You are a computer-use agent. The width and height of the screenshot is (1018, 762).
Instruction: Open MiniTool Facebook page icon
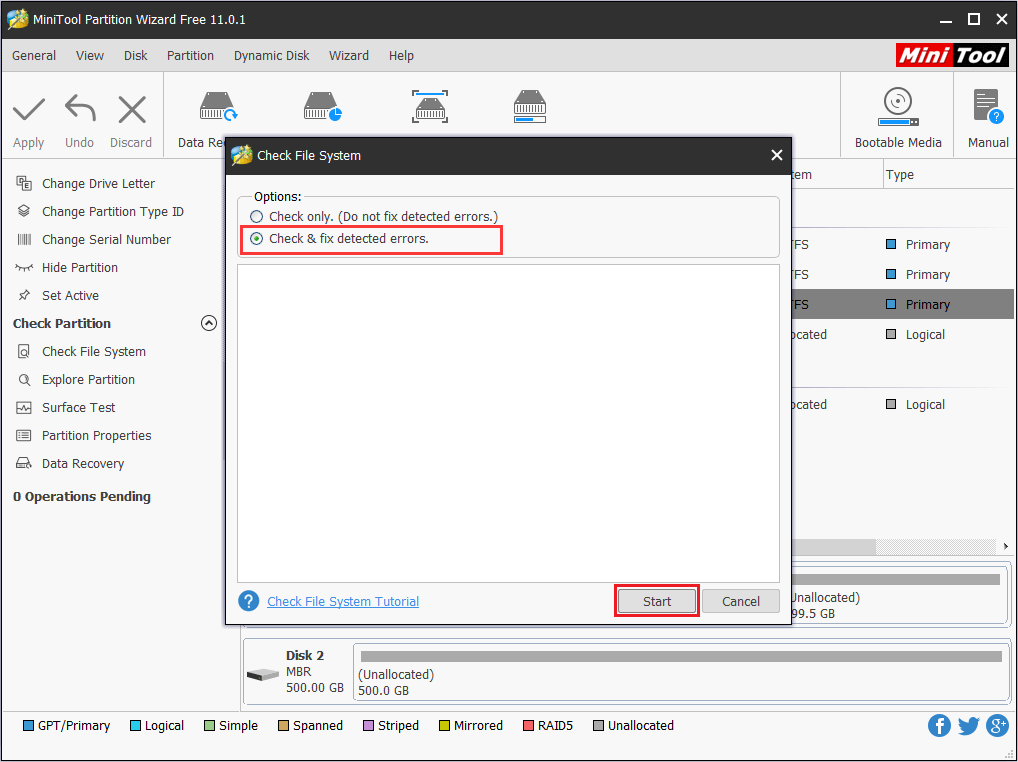click(x=939, y=725)
